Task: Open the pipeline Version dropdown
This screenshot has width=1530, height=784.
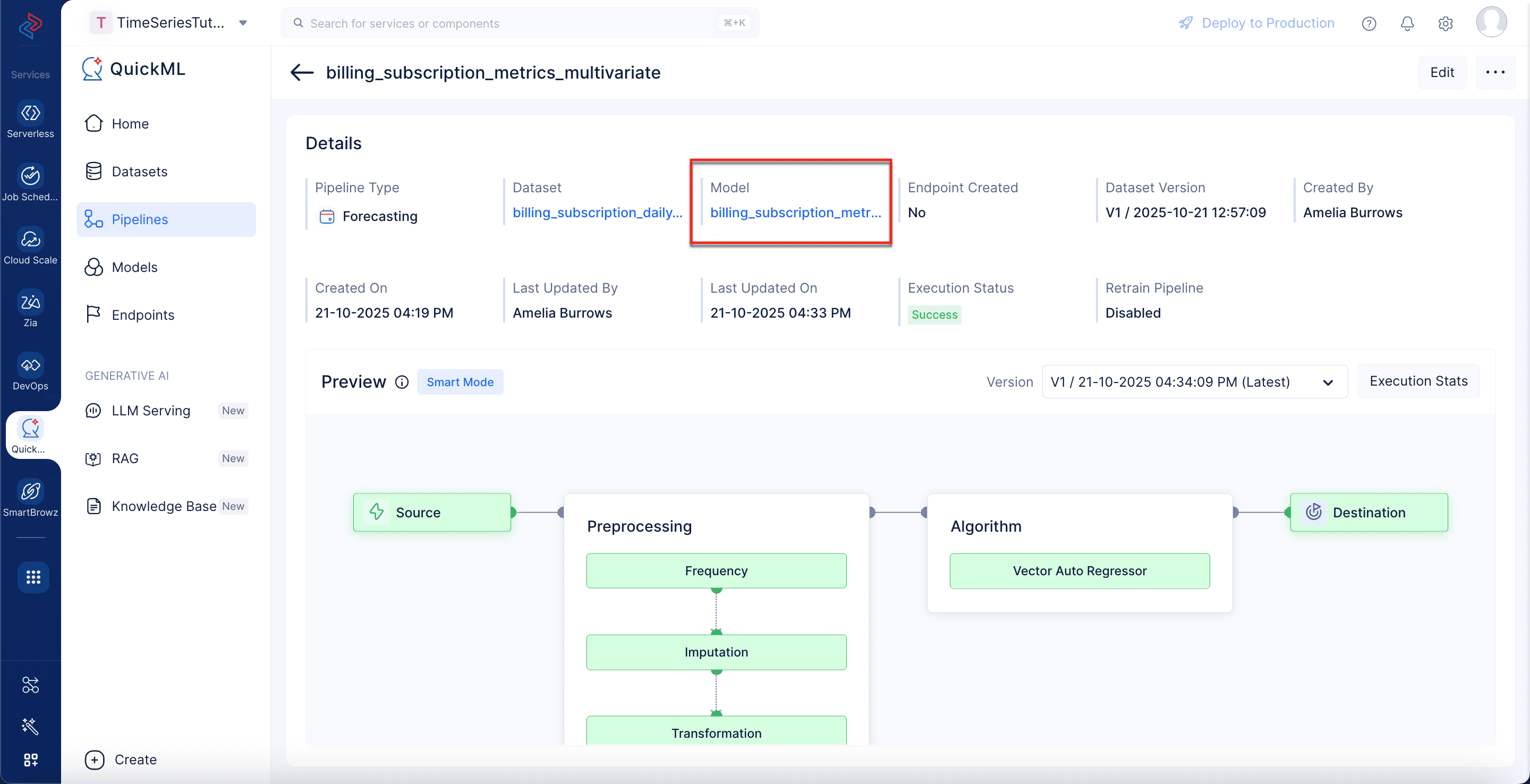Action: point(1194,382)
